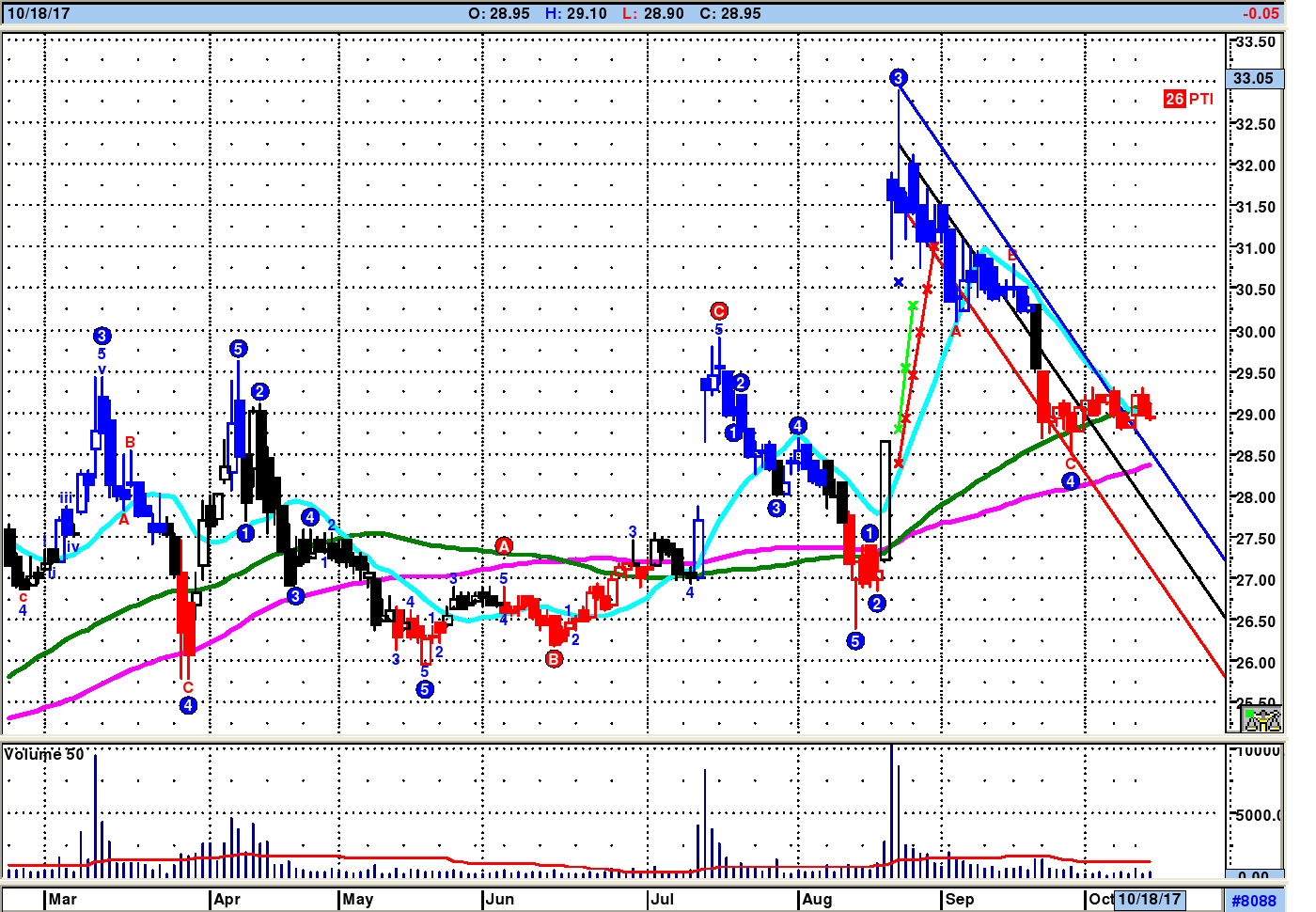Click the red circled C wave label in July
The height and width of the screenshot is (912, 1316).
pos(719,311)
